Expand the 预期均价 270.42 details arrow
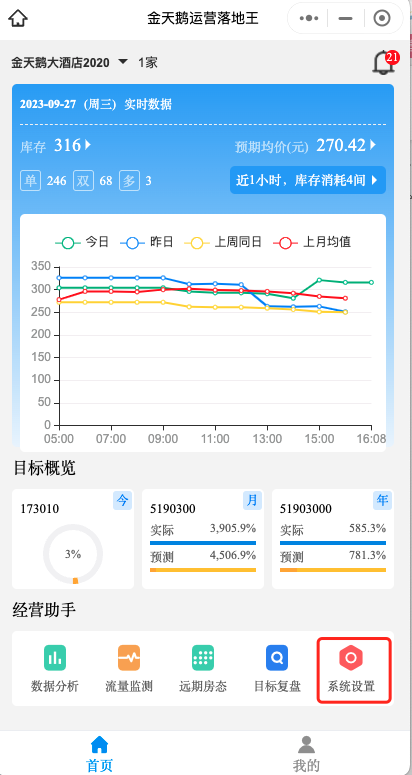Screen dimensions: 412x775 tap(372, 145)
